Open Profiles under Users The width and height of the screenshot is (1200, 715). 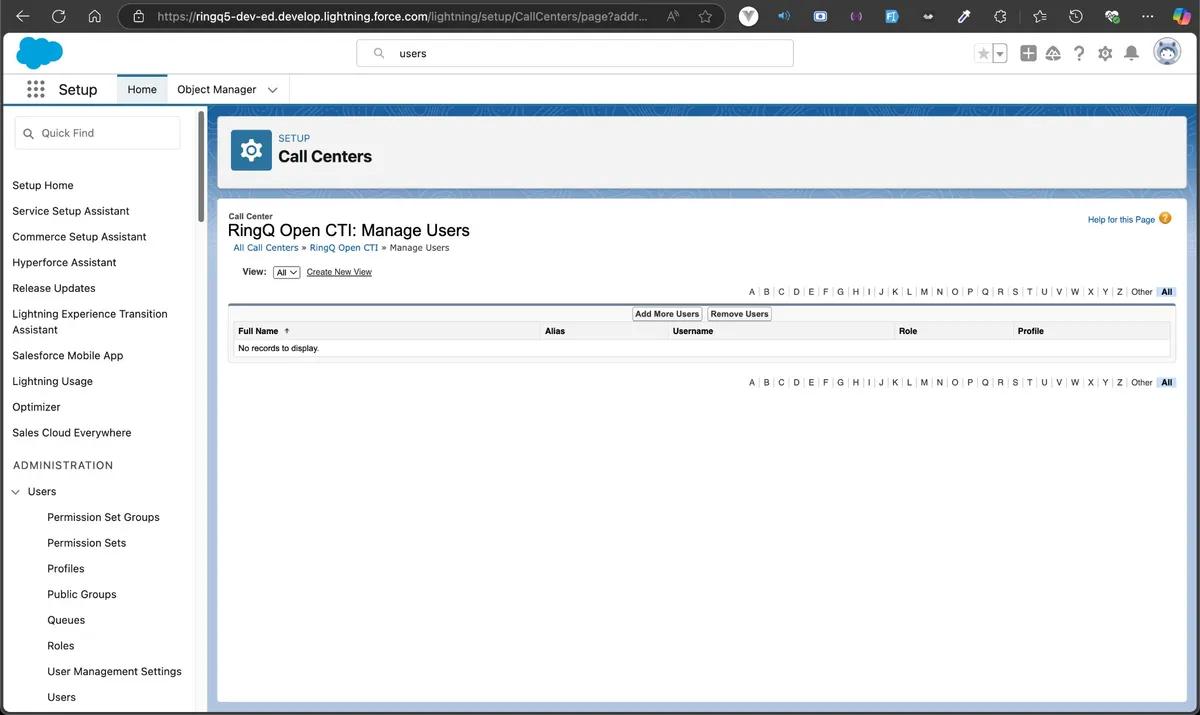[x=66, y=568]
